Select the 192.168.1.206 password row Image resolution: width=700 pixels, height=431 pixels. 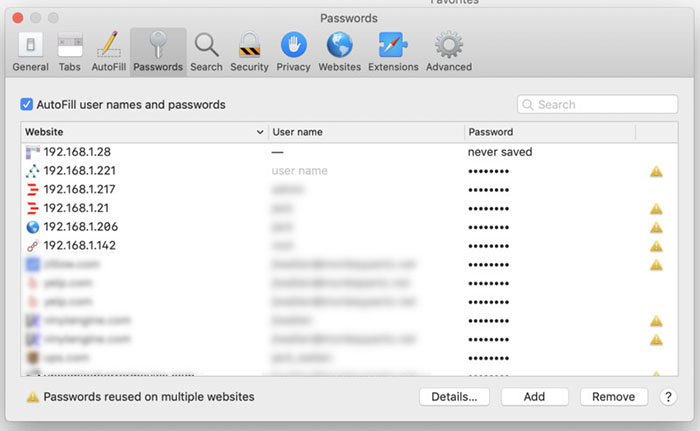349,227
